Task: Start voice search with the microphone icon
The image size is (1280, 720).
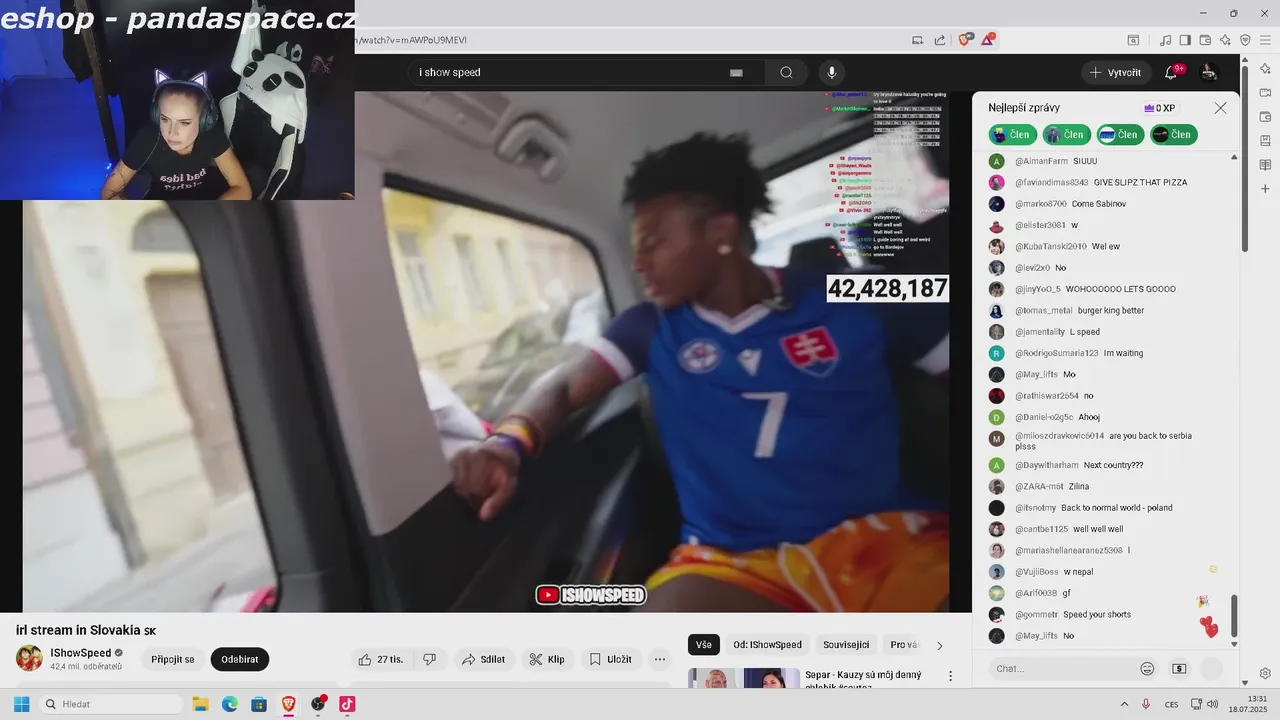Action: pos(831,72)
